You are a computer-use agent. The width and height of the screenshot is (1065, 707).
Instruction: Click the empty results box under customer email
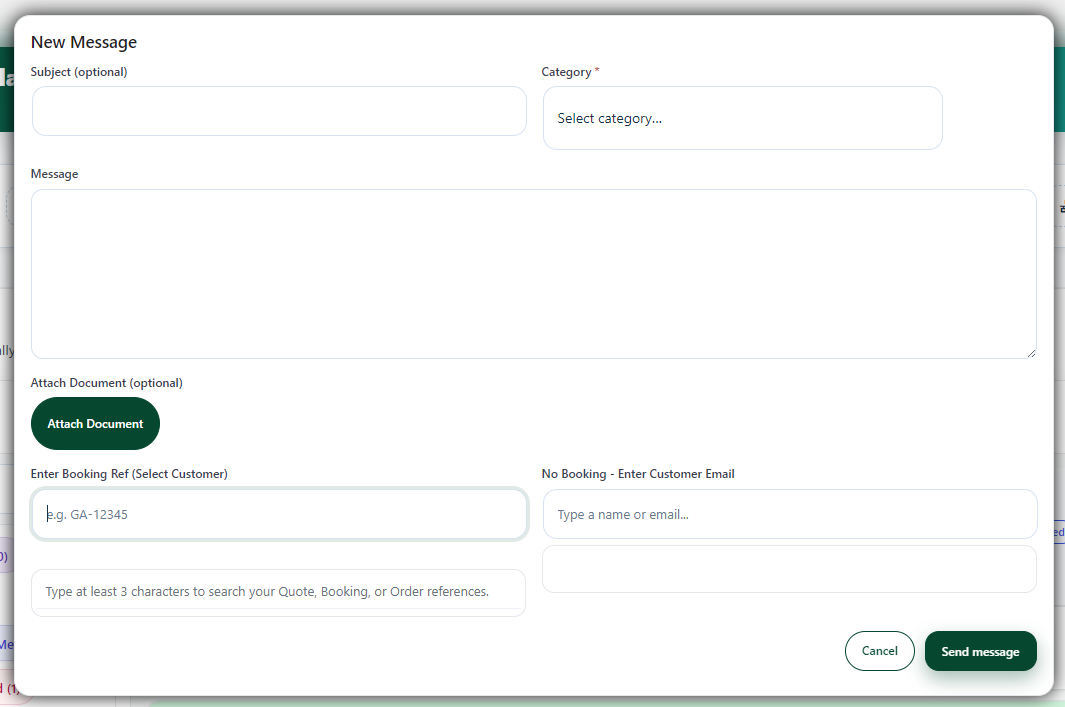(x=789, y=569)
